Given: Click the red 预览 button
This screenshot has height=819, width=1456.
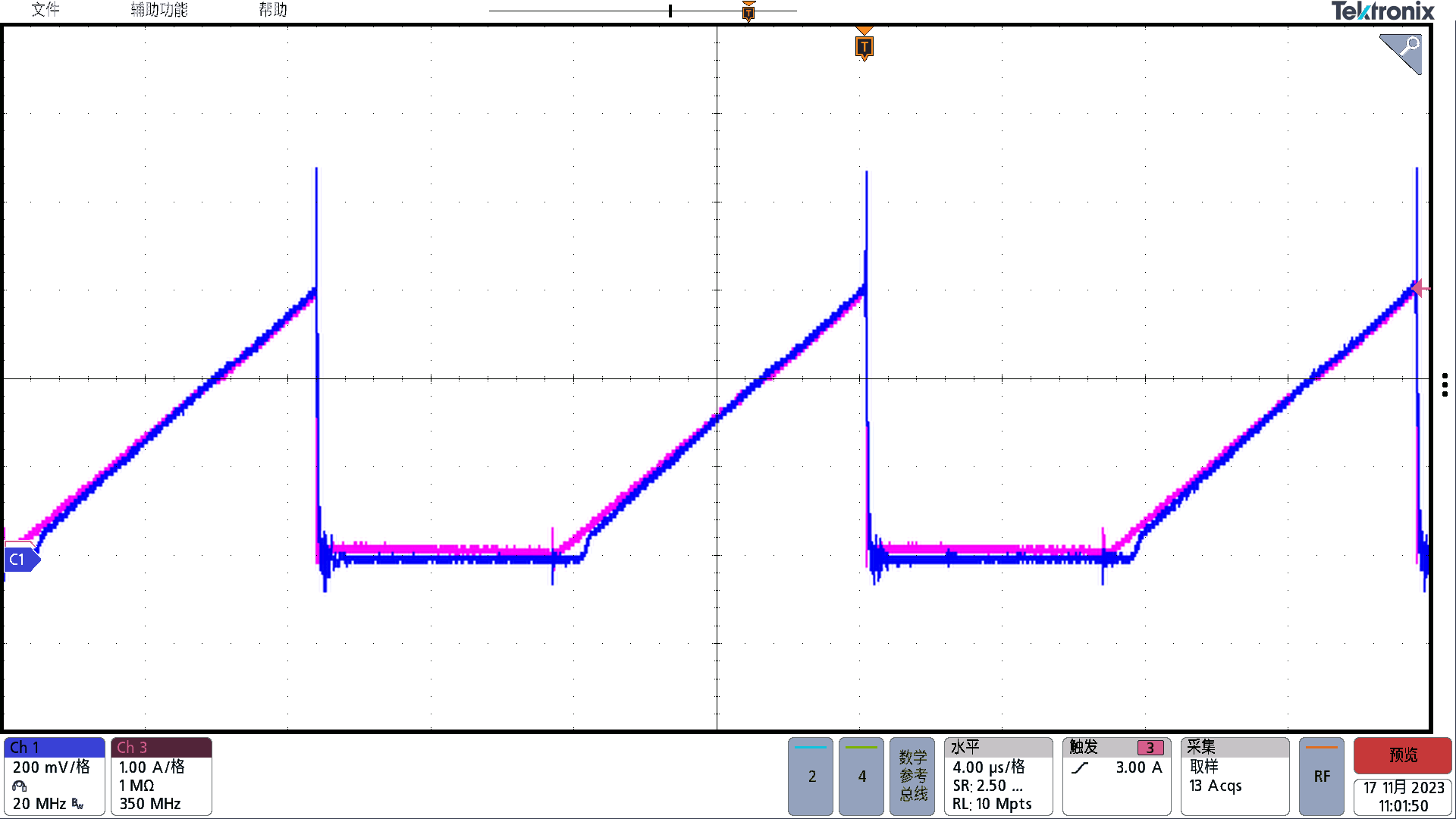Looking at the screenshot, I should (1403, 755).
